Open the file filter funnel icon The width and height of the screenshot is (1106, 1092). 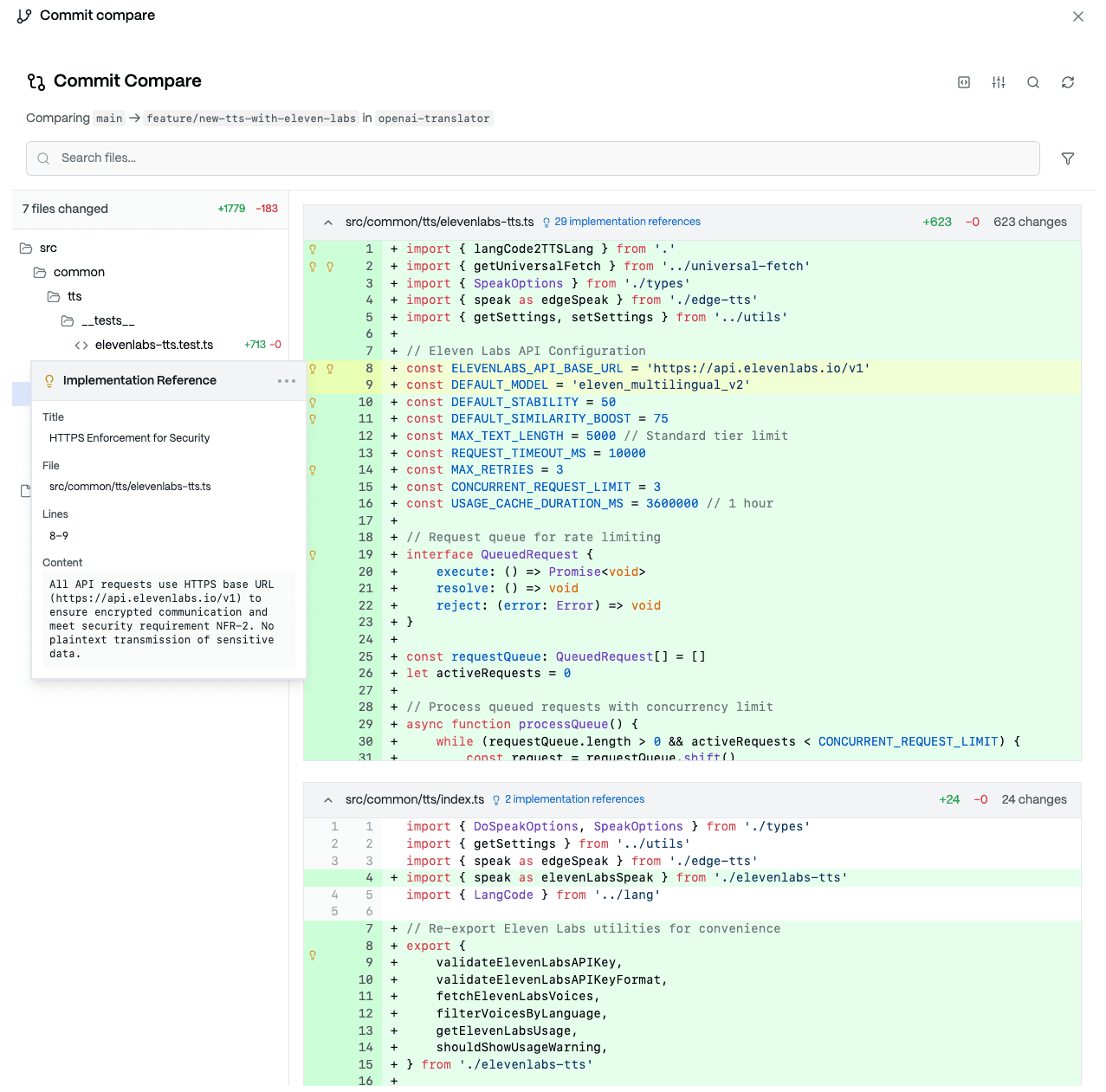pos(1068,158)
